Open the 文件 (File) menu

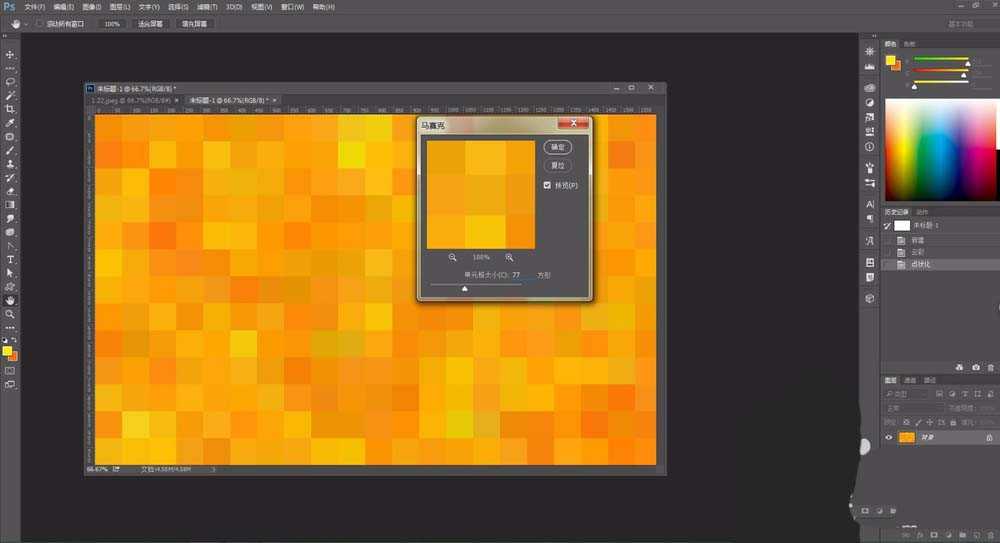pyautogui.click(x=35, y=7)
